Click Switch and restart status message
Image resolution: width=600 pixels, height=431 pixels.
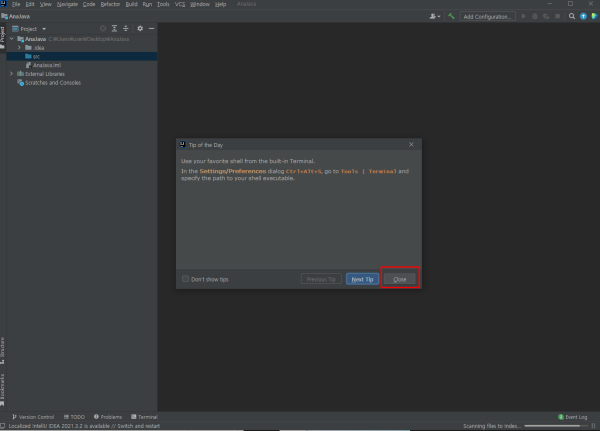pos(84,426)
